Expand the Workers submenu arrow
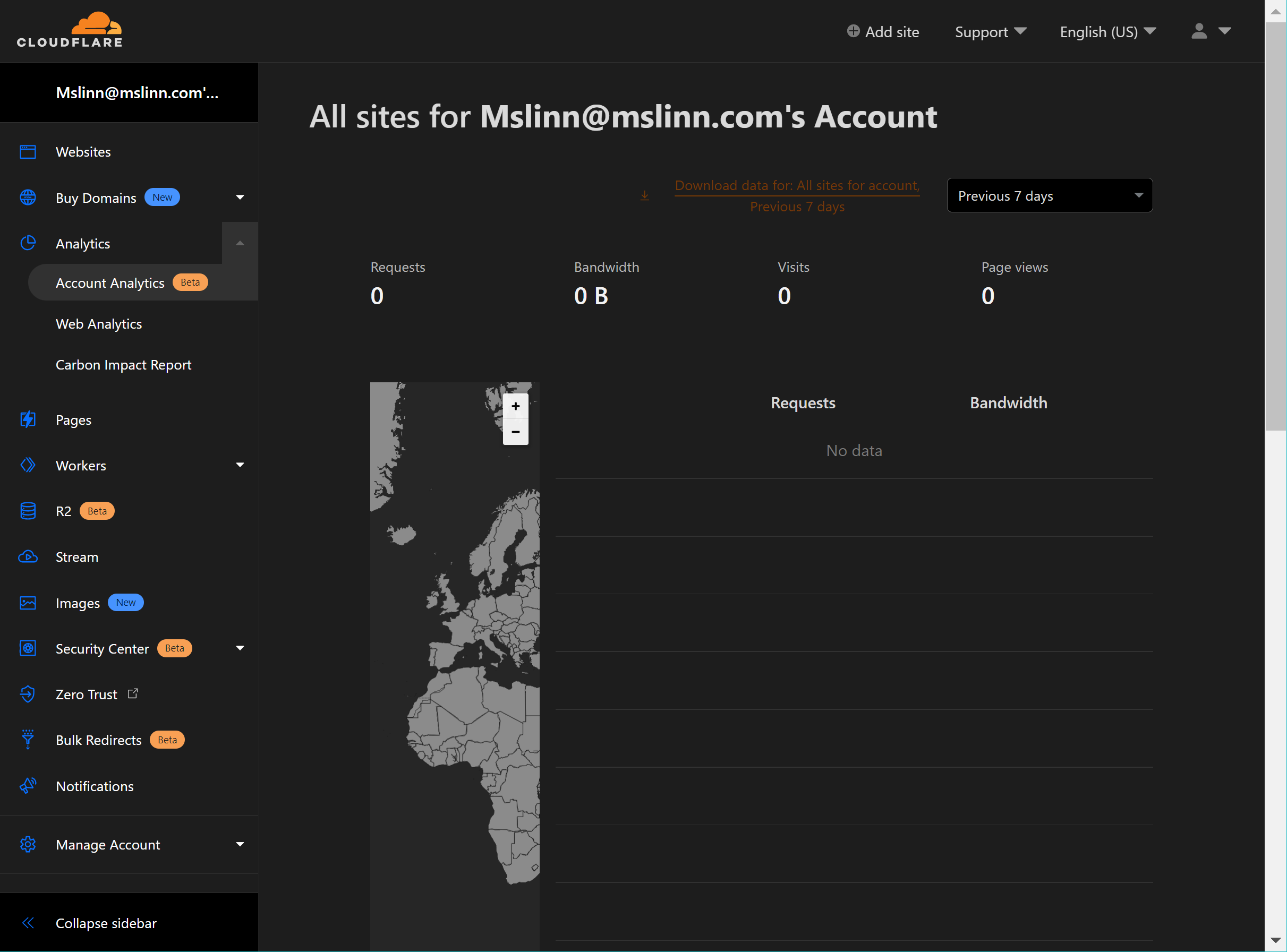1287x952 pixels. 240,465
